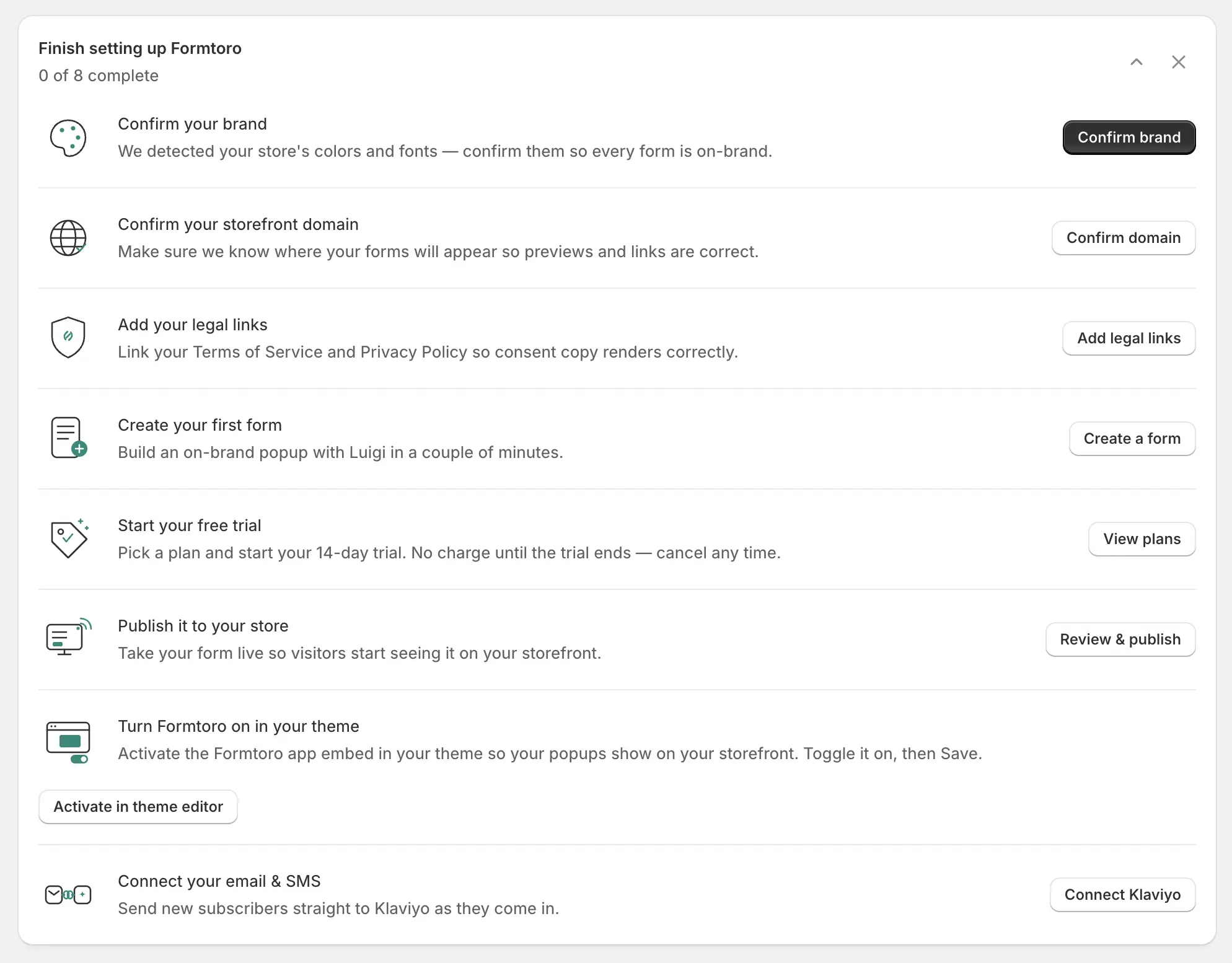Click the app embed activation description

pyautogui.click(x=550, y=754)
